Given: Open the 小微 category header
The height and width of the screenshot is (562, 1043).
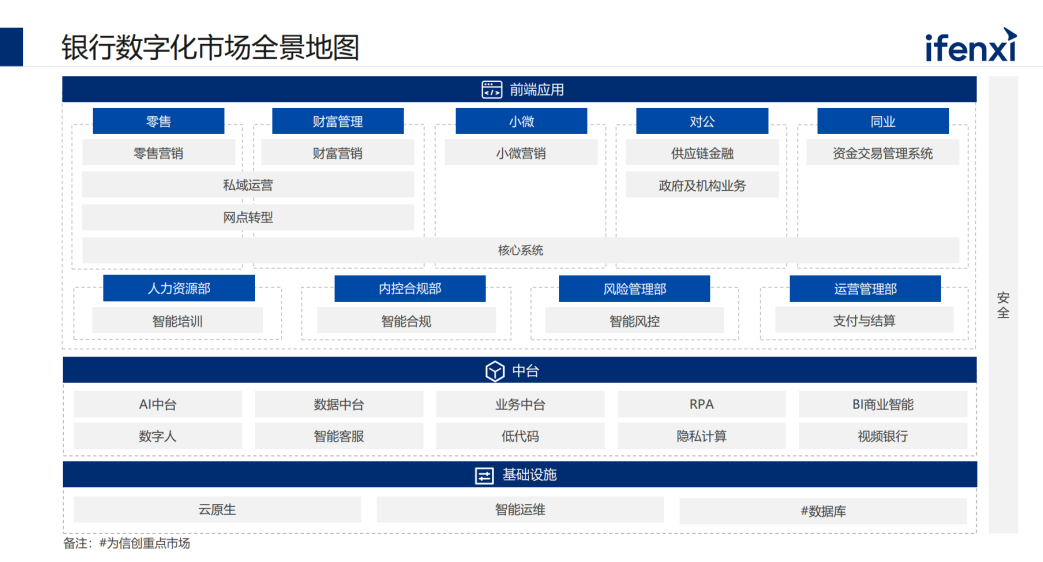Looking at the screenshot, I should pyautogui.click(x=520, y=122).
